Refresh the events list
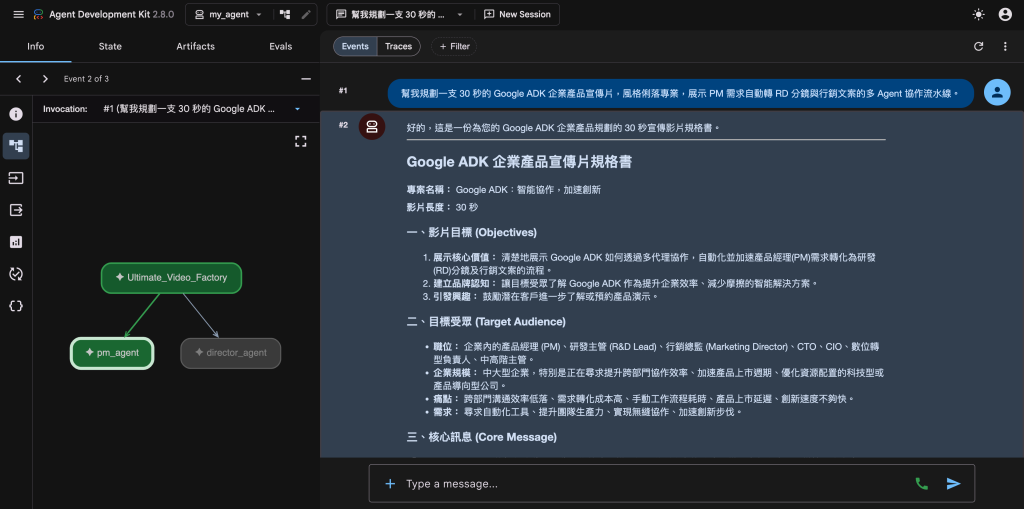 (x=978, y=46)
